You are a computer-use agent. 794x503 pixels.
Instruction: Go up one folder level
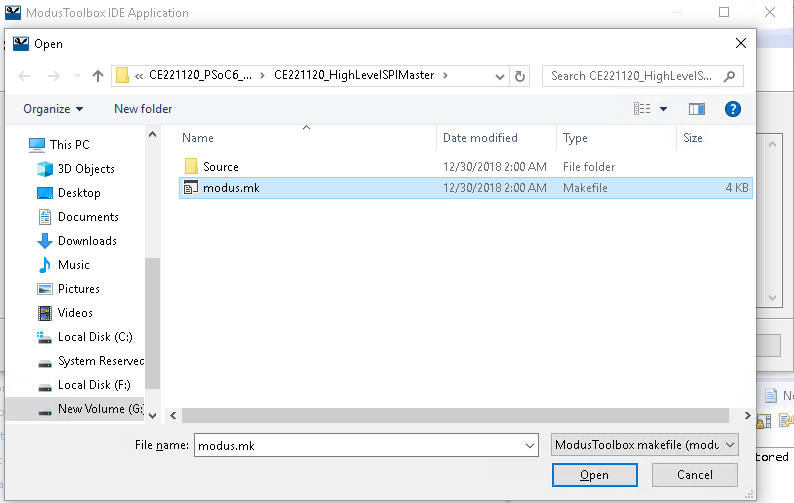click(x=98, y=76)
